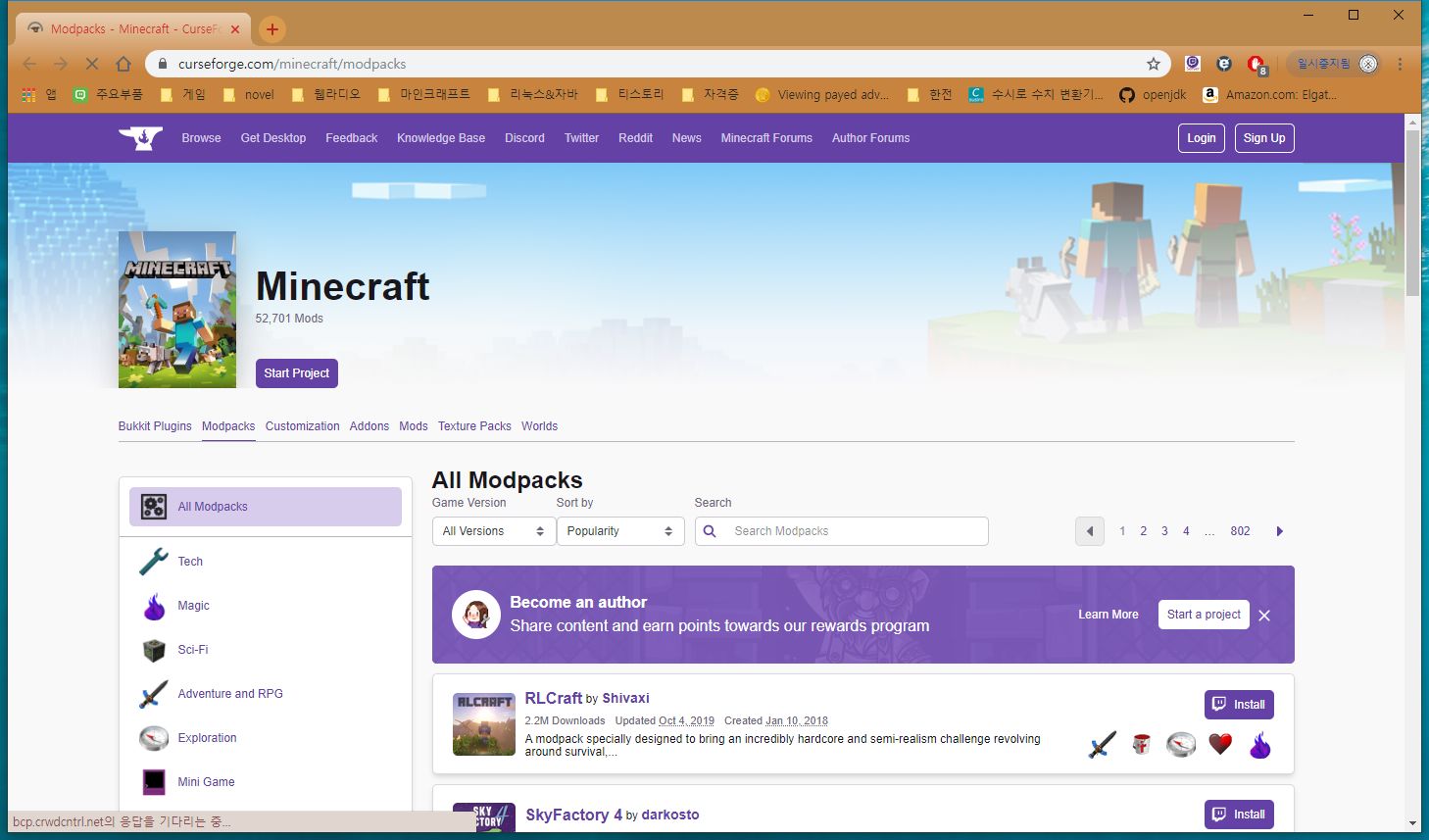Open the Discord link in the header

coord(524,138)
